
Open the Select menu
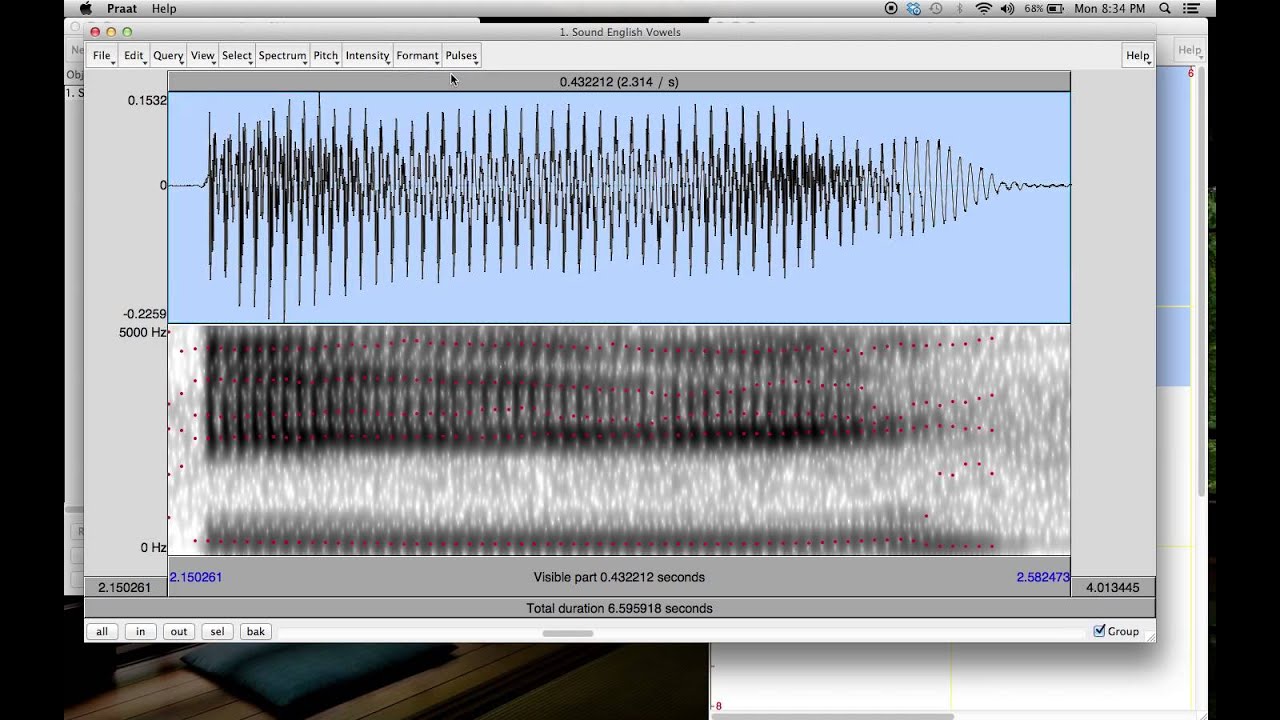click(x=237, y=56)
